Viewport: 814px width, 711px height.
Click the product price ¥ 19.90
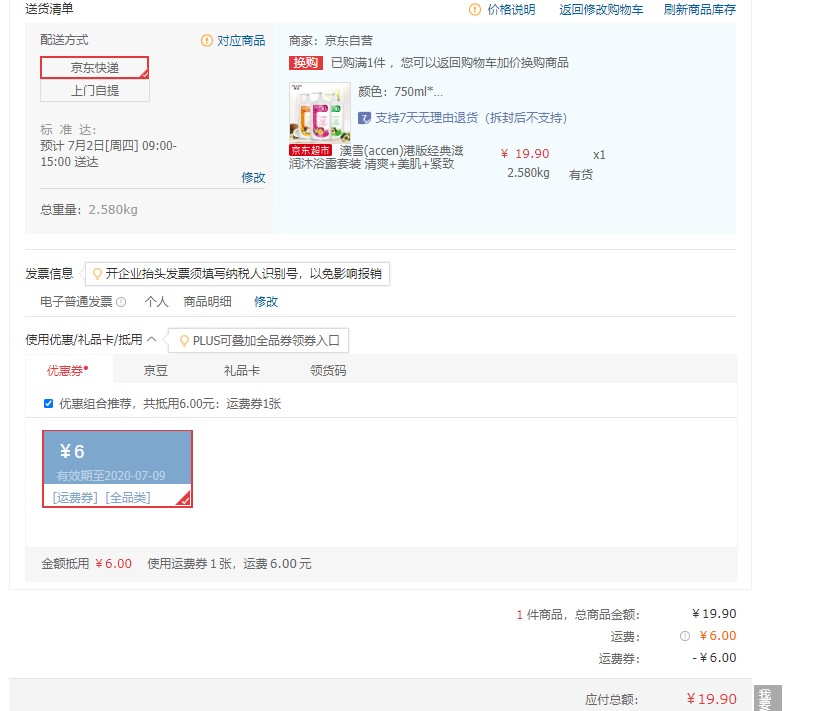tap(525, 154)
